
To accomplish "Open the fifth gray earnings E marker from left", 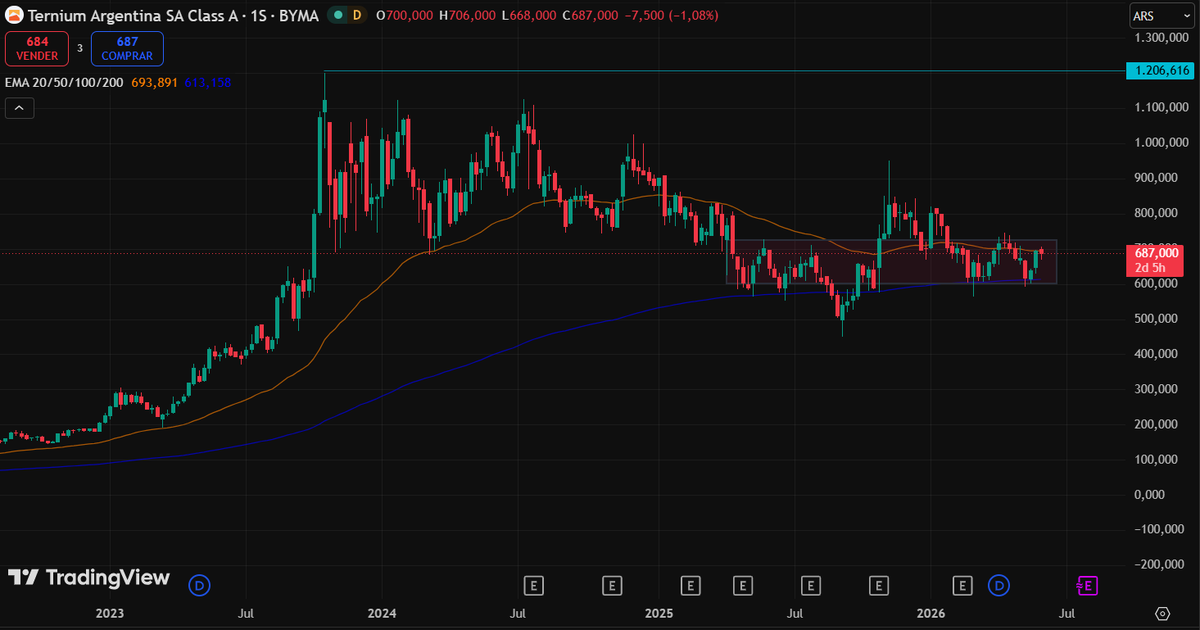I will 811,584.
